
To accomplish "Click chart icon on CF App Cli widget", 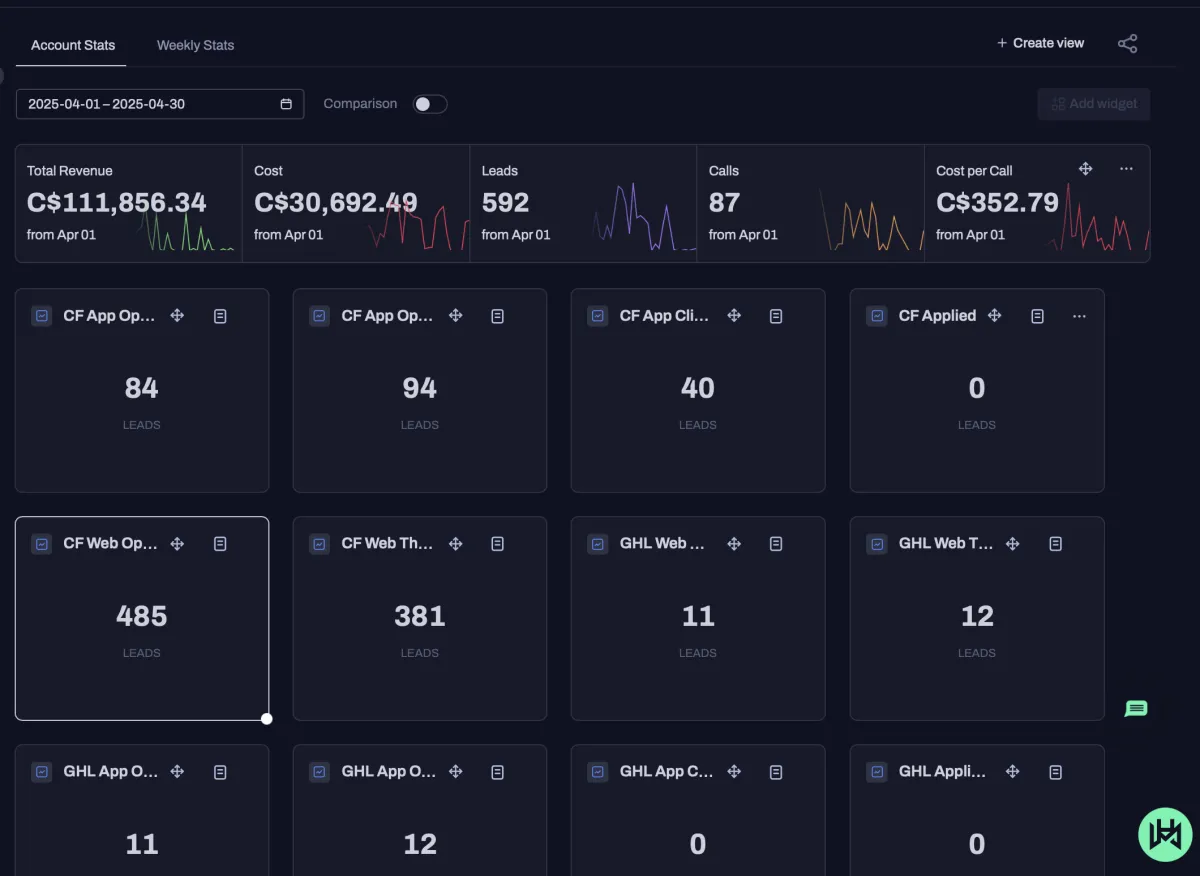I will [598, 316].
